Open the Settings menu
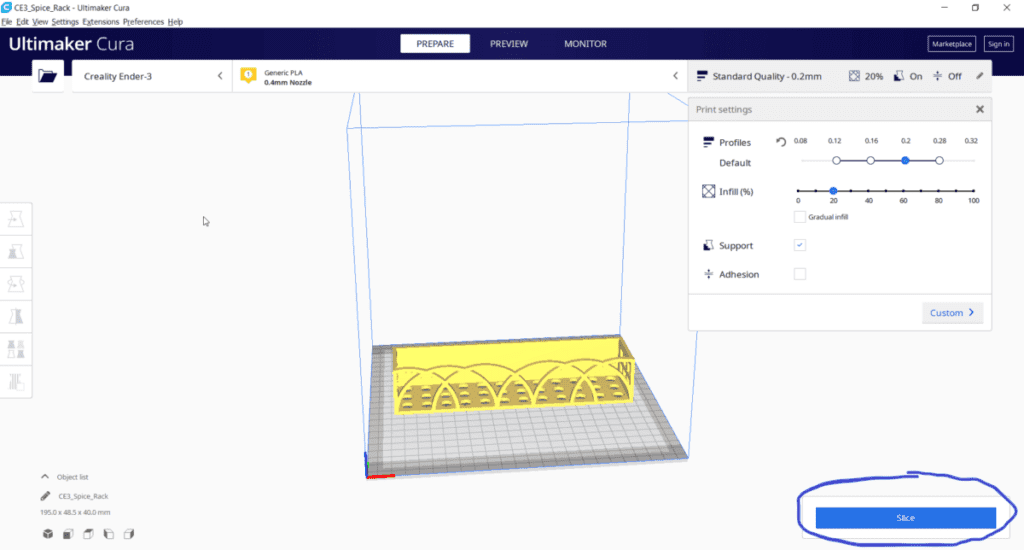Viewport: 1024px width, 550px height. click(65, 22)
